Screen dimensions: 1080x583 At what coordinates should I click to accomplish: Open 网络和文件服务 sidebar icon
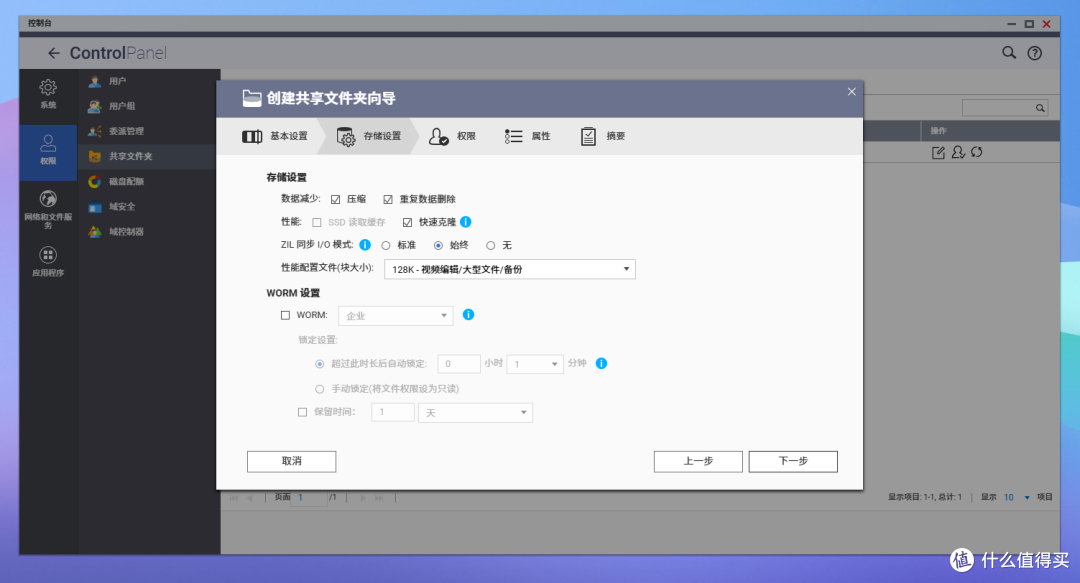48,209
